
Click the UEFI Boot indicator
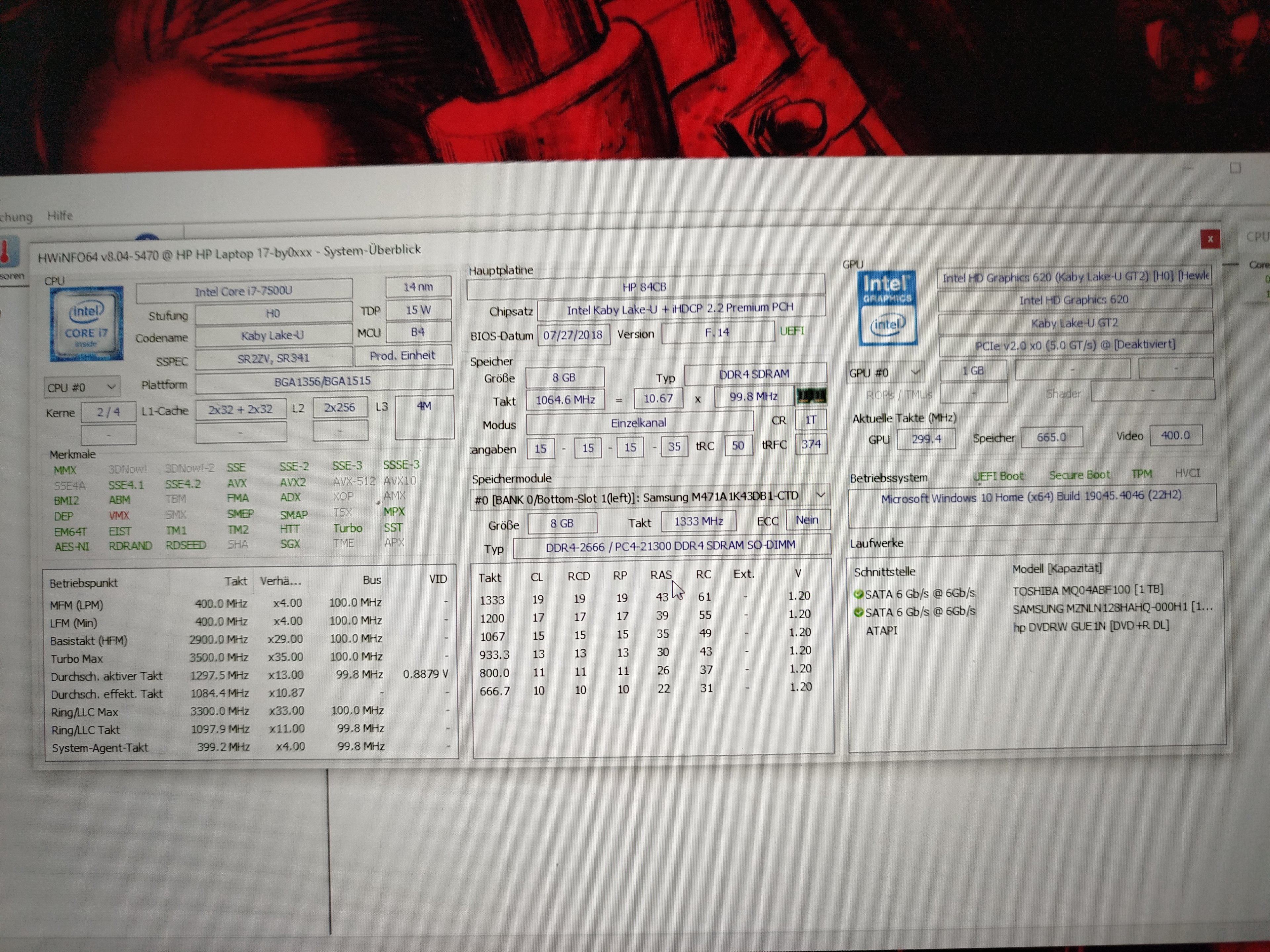click(998, 476)
